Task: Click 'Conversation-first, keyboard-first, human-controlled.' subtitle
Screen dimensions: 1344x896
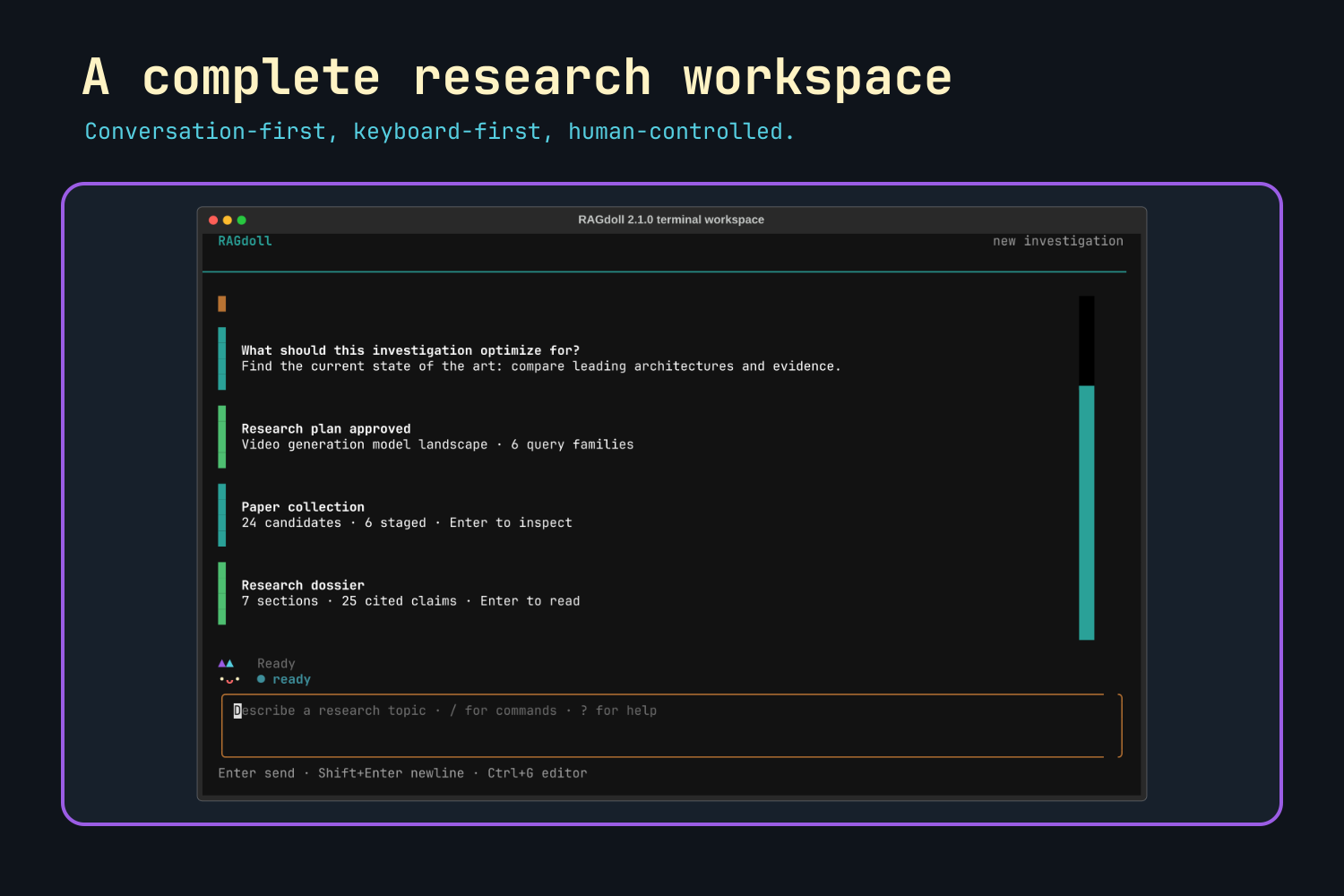Action: pos(439,132)
